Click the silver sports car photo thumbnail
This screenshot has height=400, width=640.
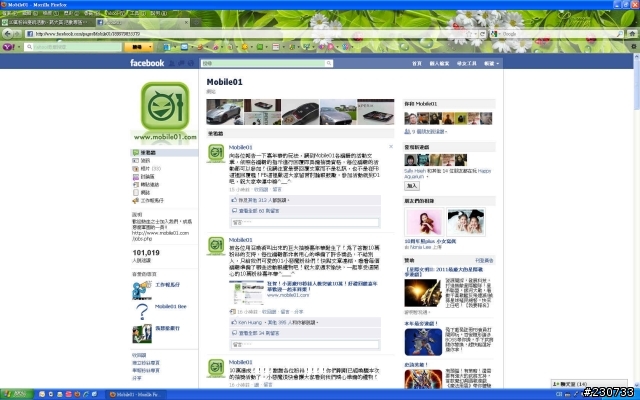pyautogui.click(x=224, y=112)
